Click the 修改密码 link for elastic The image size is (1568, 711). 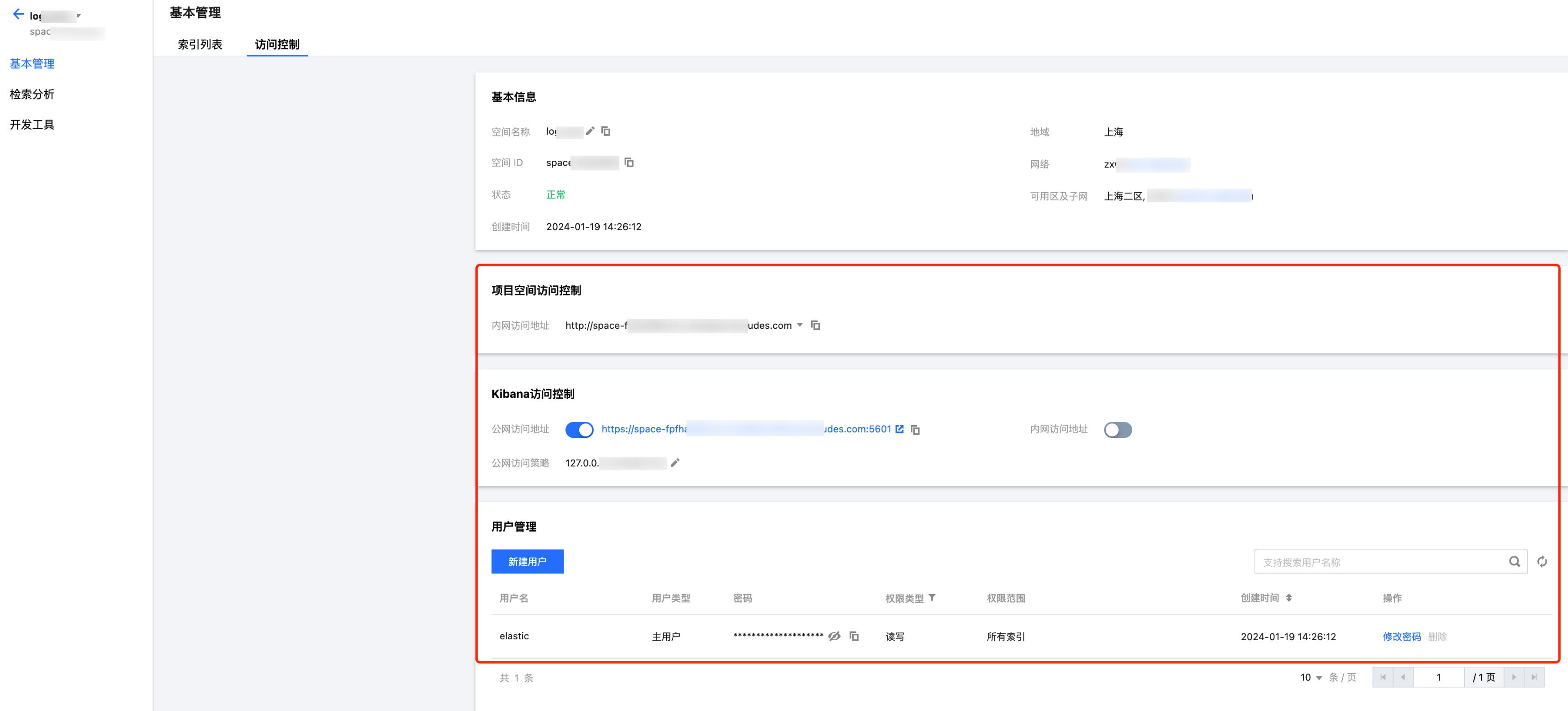point(1401,636)
